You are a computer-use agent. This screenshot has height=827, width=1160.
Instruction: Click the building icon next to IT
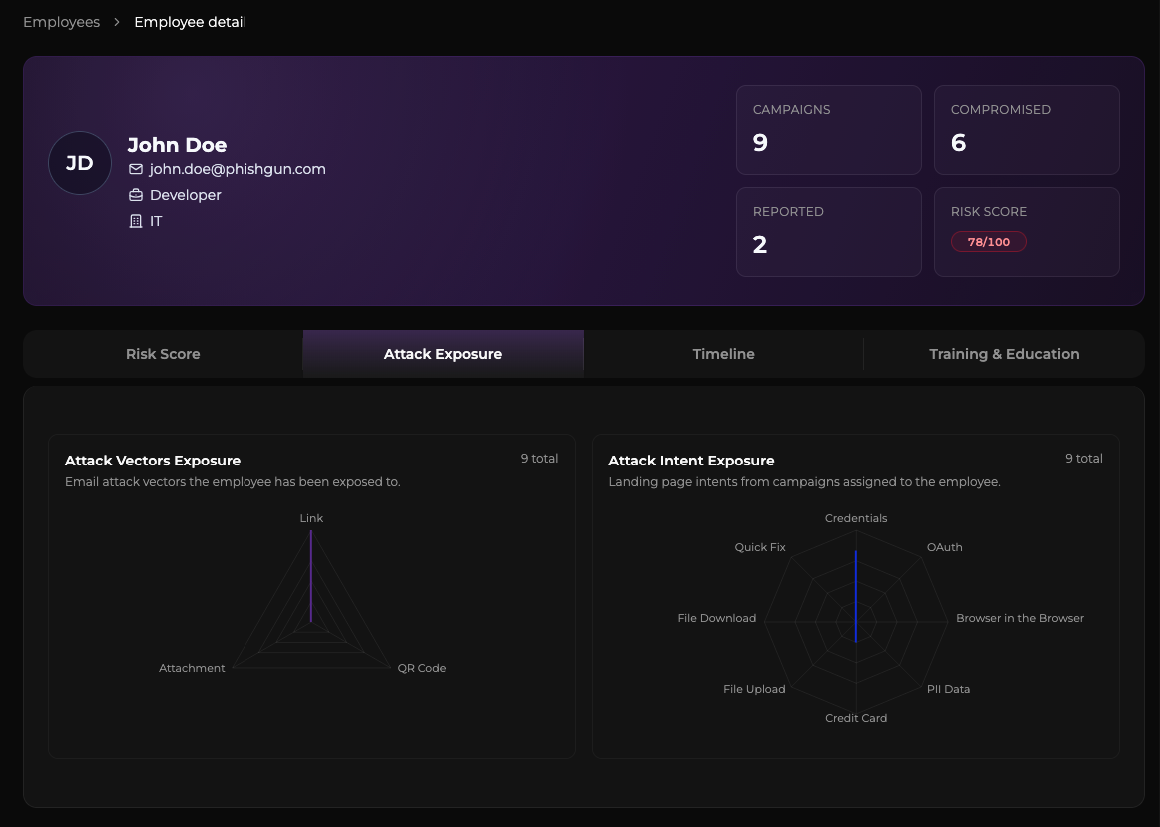(x=135, y=221)
